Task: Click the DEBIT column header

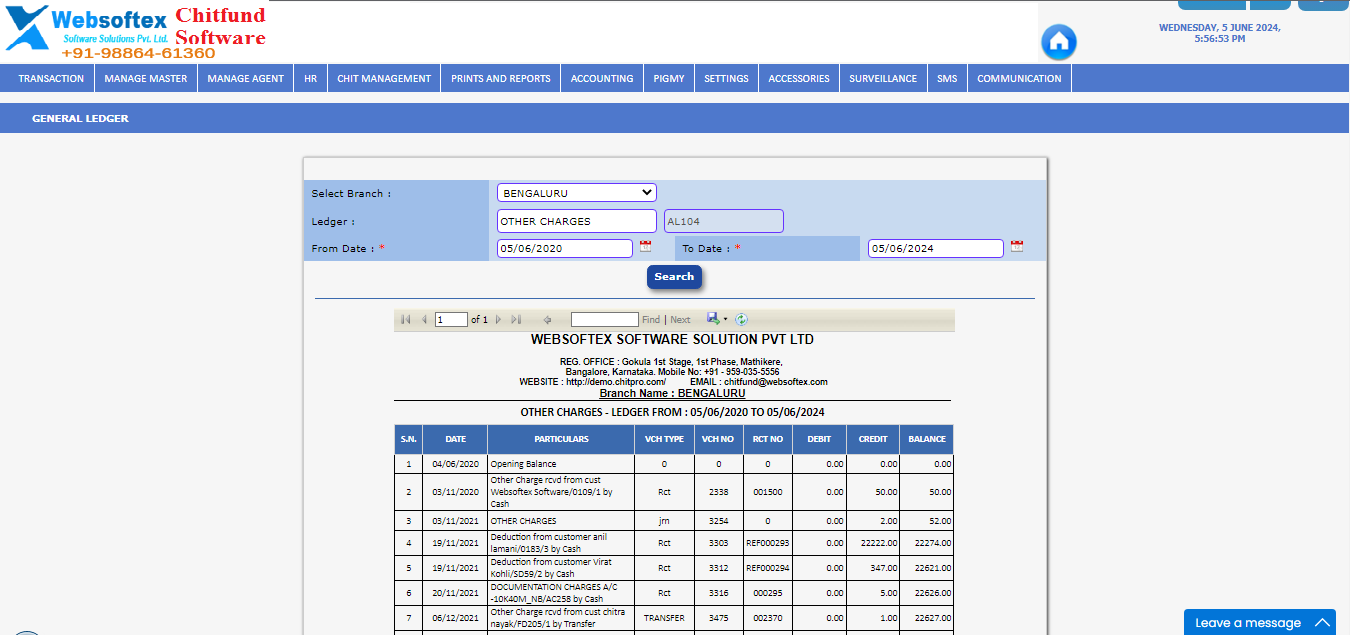Action: point(819,439)
